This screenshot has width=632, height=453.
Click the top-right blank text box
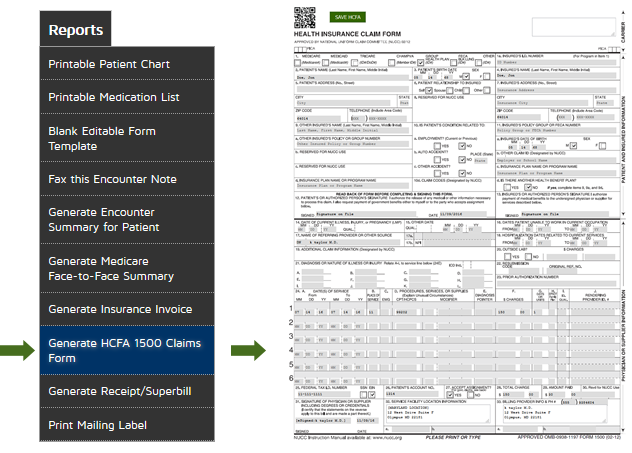(x=574, y=27)
